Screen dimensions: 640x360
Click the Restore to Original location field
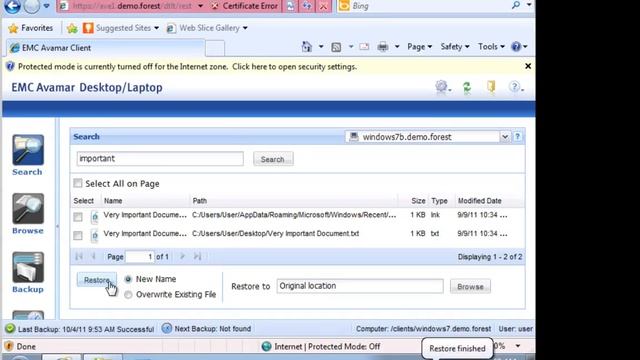[360, 286]
